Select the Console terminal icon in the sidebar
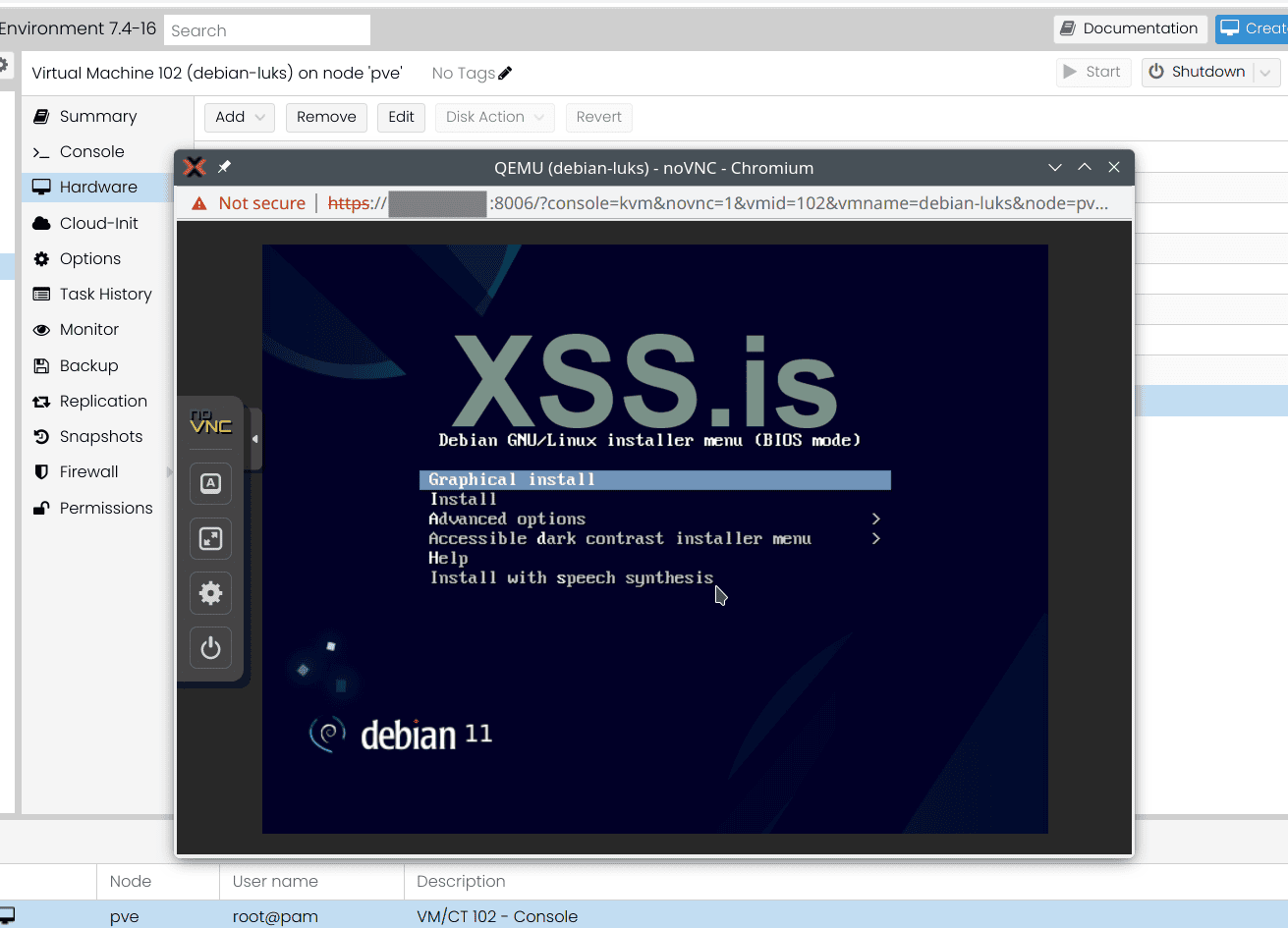The image size is (1288, 928). [41, 152]
